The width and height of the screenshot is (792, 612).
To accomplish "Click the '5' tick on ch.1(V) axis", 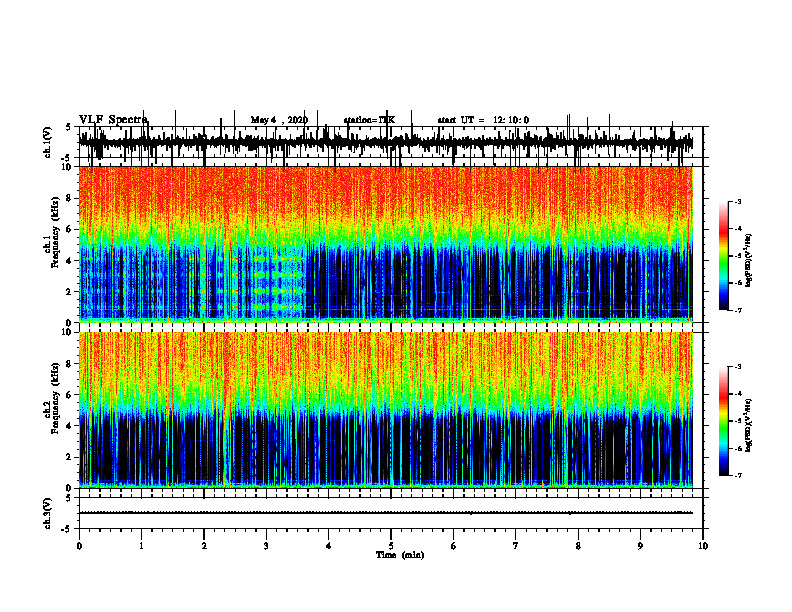I will click(69, 127).
